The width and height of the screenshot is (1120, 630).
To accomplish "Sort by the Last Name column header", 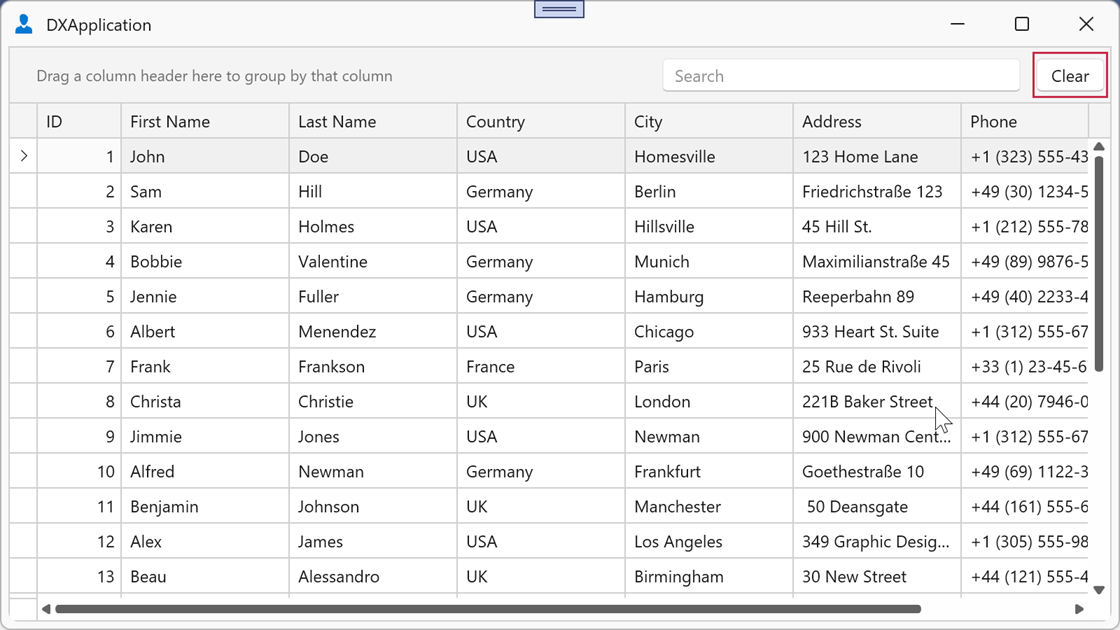I will pyautogui.click(x=373, y=121).
